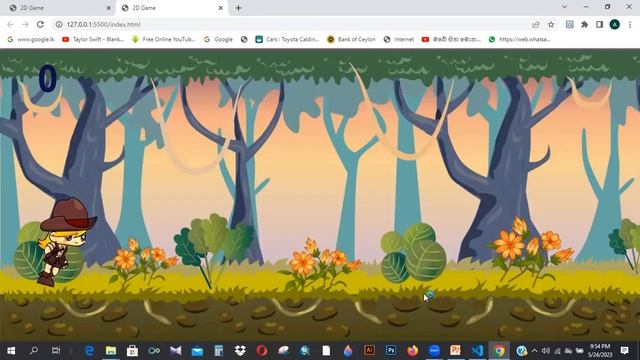The height and width of the screenshot is (360, 640).
Task: Open Zoom from the taskbar
Action: click(434, 351)
